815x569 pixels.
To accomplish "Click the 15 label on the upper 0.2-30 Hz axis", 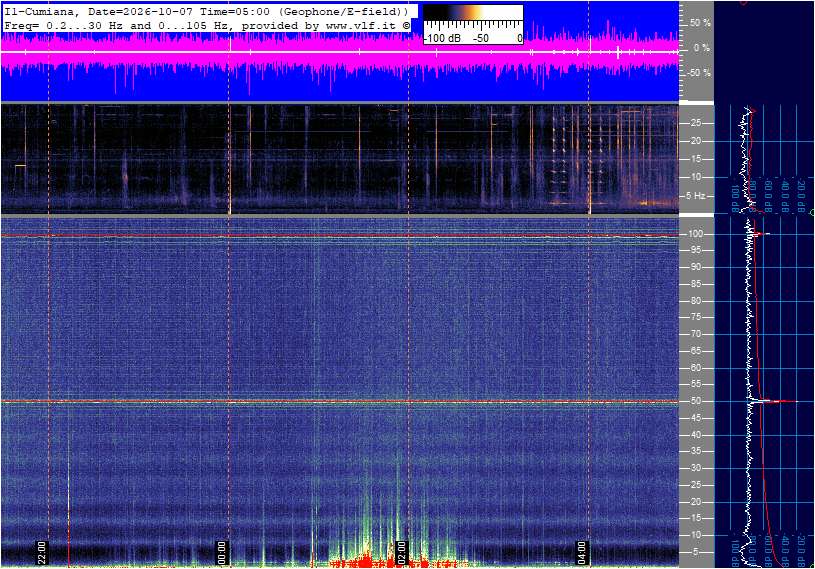I will tap(695, 159).
